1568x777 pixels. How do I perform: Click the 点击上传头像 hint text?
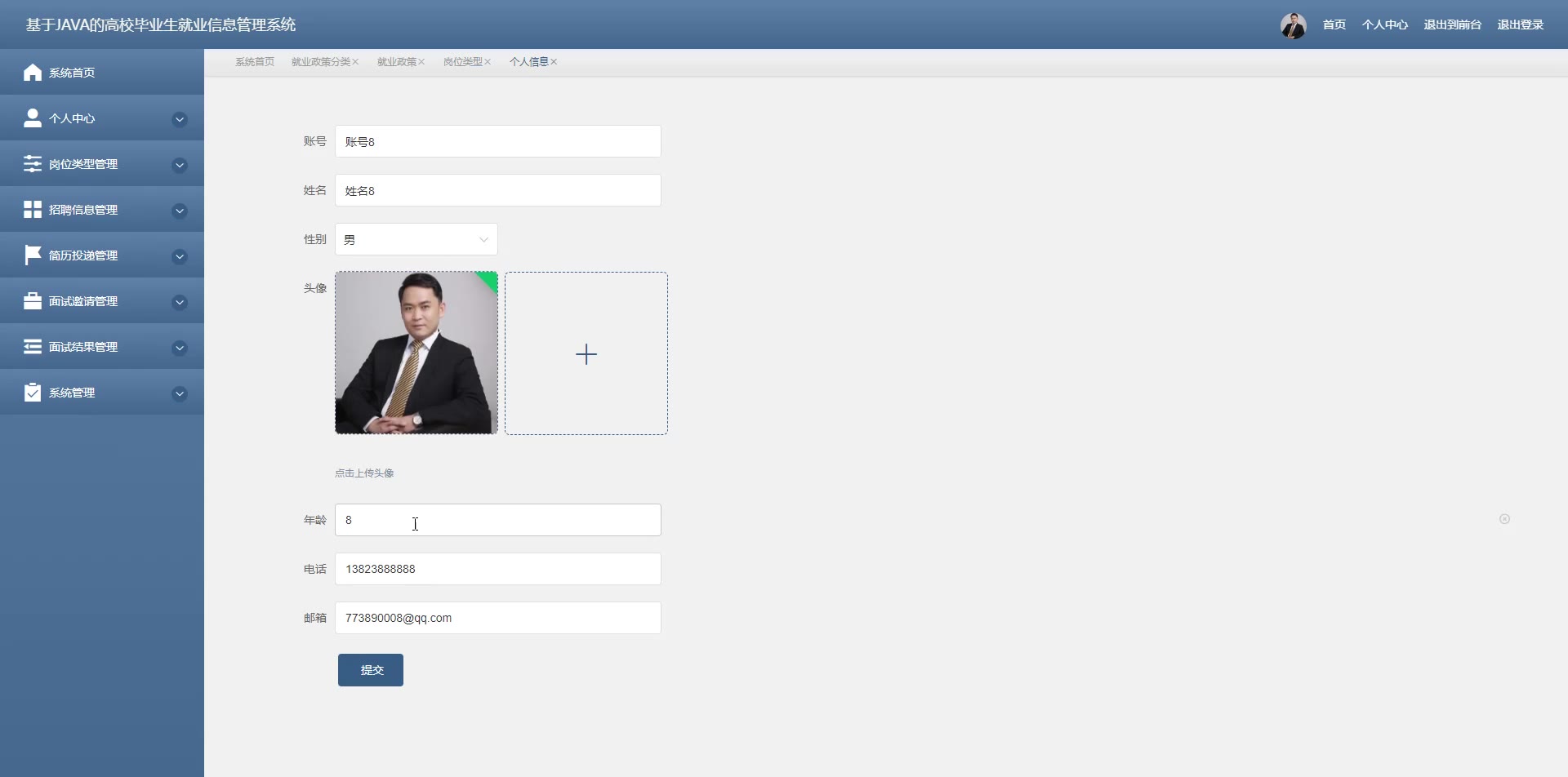364,473
